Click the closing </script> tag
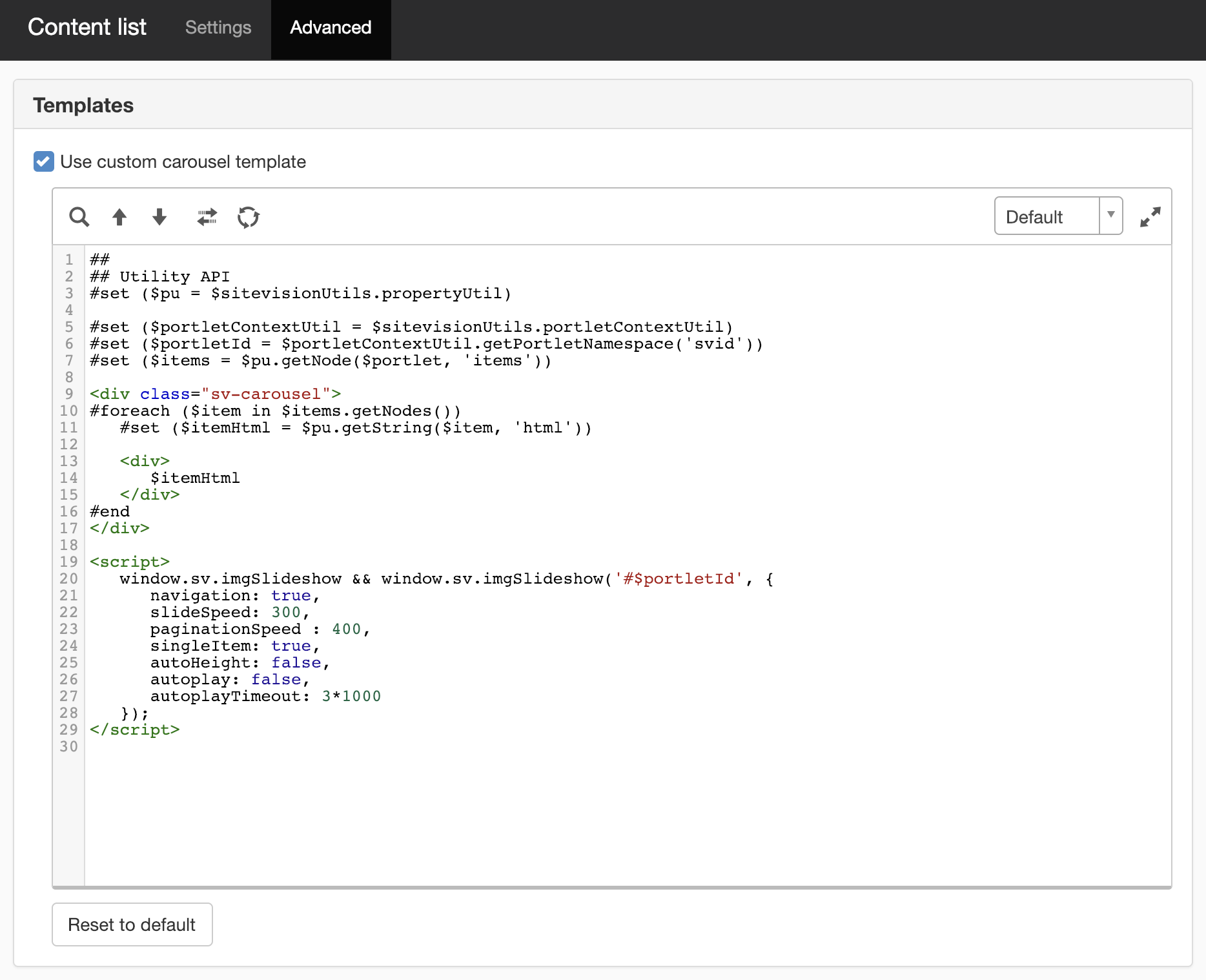This screenshot has width=1206, height=980. click(x=135, y=730)
